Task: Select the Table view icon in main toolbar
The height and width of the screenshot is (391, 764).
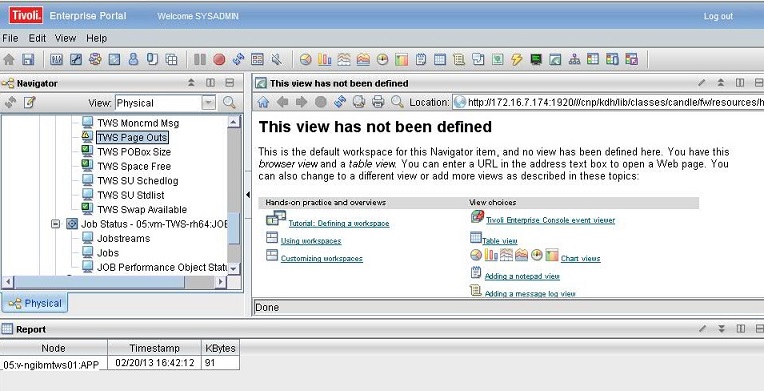Action: coord(440,59)
